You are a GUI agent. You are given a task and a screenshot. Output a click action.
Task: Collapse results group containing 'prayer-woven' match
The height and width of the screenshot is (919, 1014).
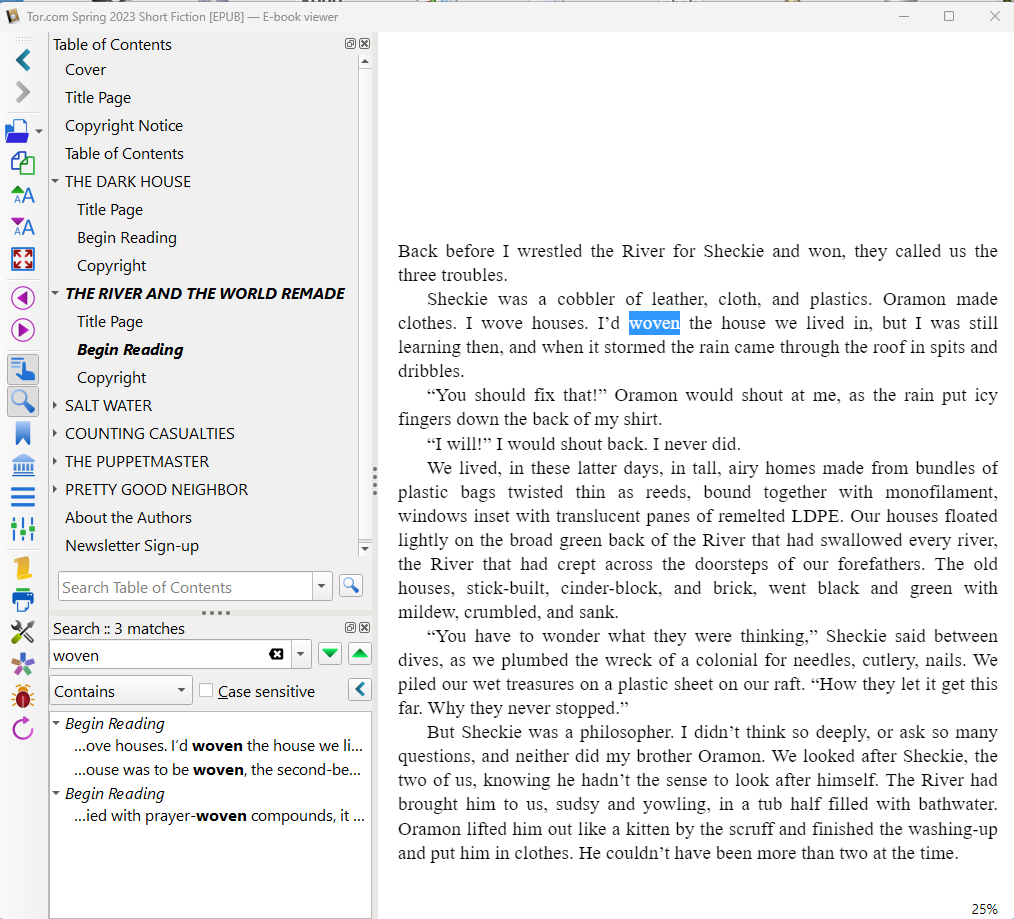tap(56, 793)
